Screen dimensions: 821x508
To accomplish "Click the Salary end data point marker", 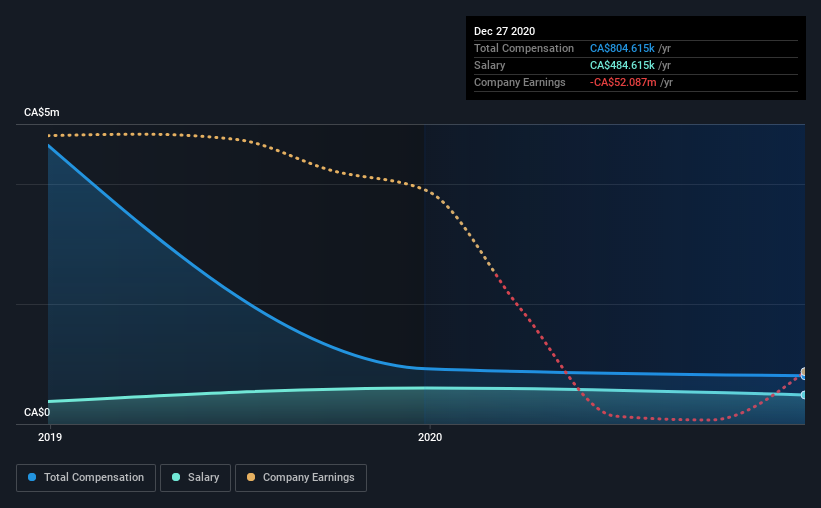I will pyautogui.click(x=803, y=395).
